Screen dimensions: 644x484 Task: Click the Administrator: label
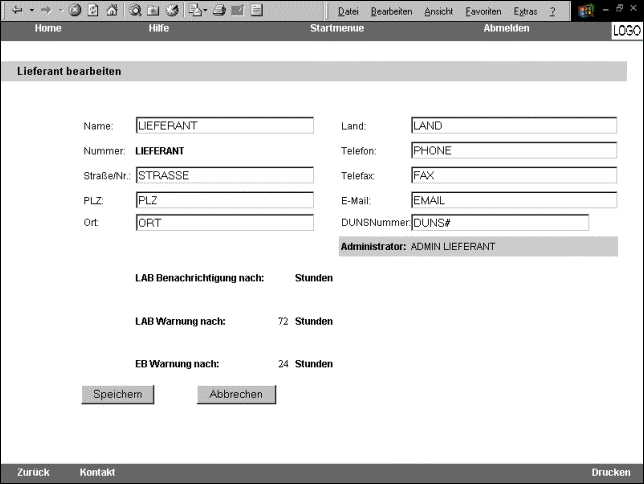click(x=373, y=247)
